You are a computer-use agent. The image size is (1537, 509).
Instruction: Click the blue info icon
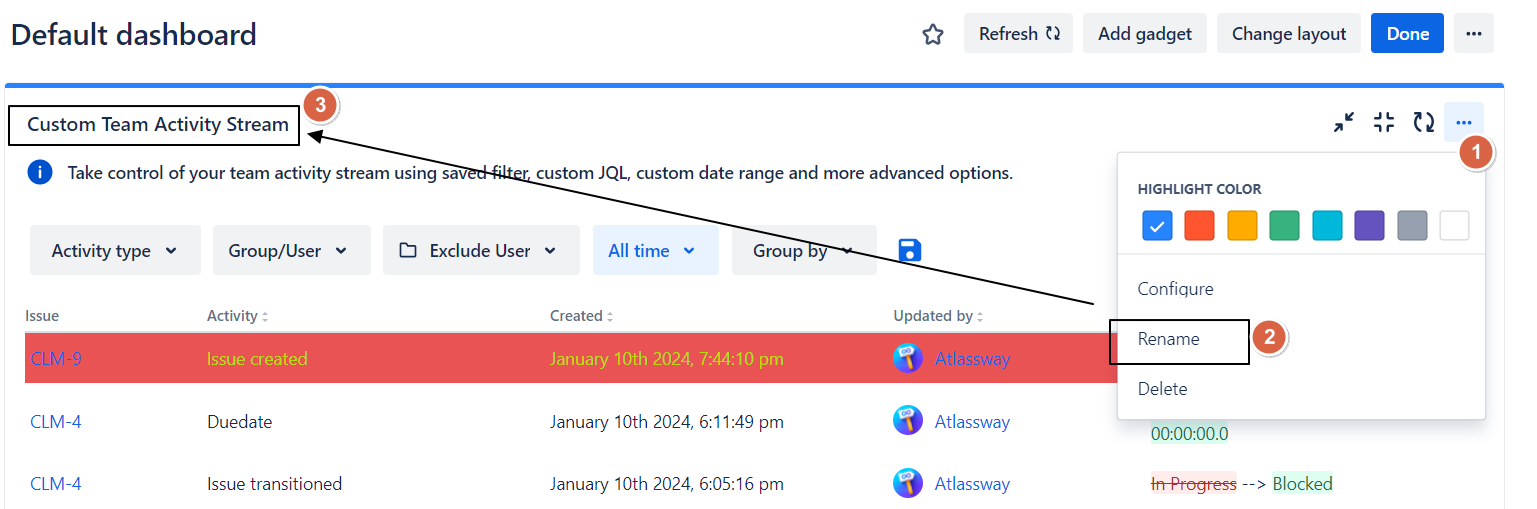[40, 173]
